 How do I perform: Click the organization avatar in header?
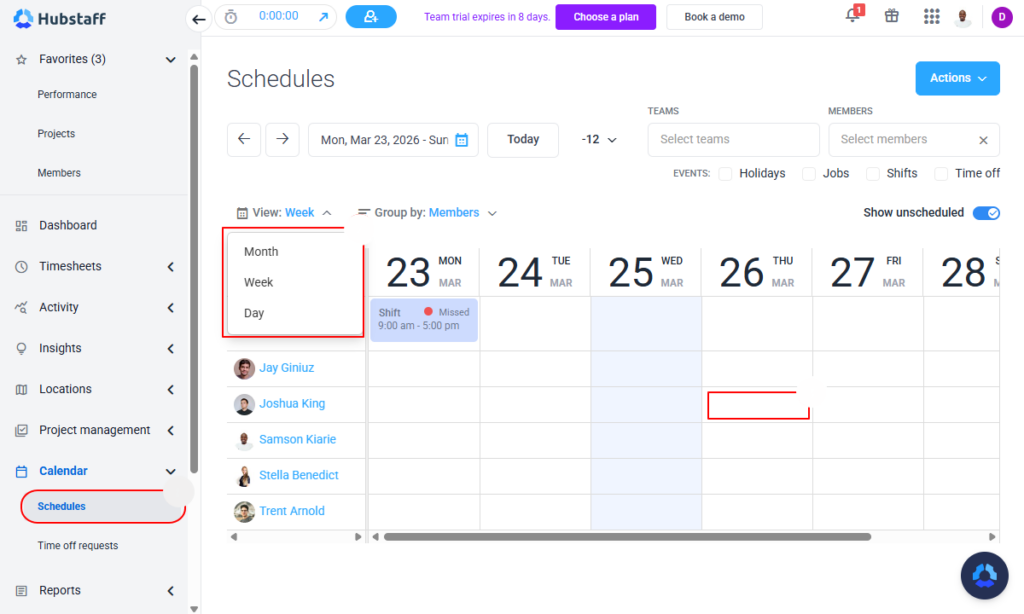[x=963, y=17]
